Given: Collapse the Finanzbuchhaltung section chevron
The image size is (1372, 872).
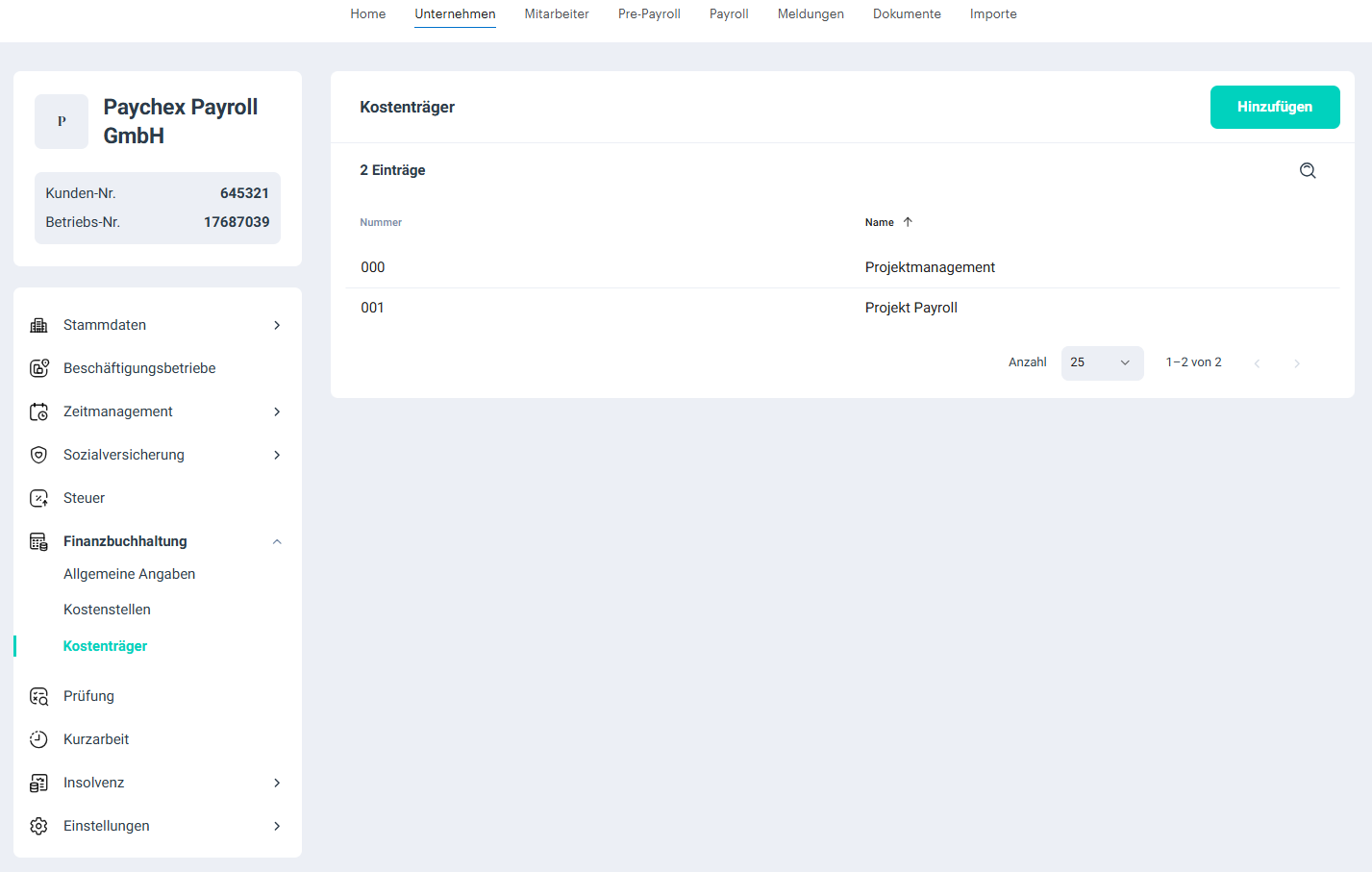Looking at the screenshot, I should click(x=277, y=541).
